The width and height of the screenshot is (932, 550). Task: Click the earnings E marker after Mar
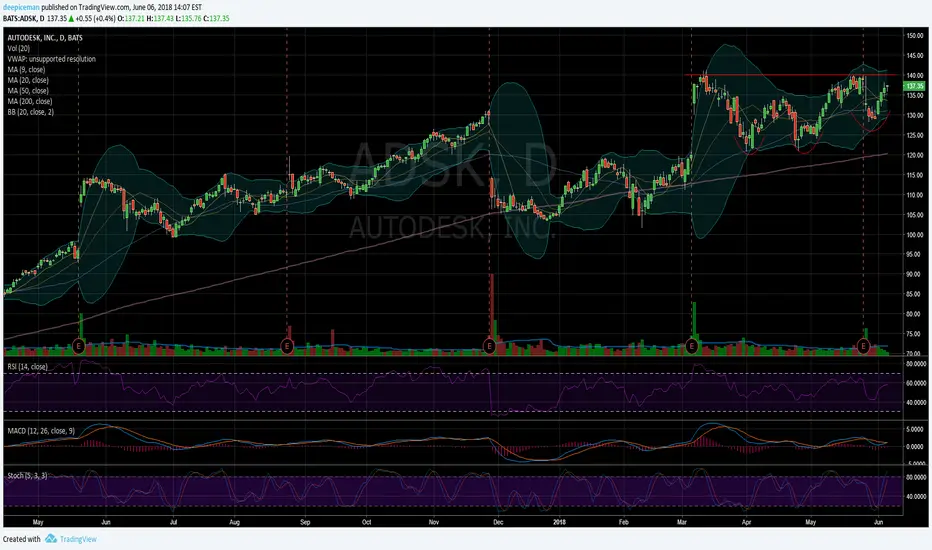[692, 345]
